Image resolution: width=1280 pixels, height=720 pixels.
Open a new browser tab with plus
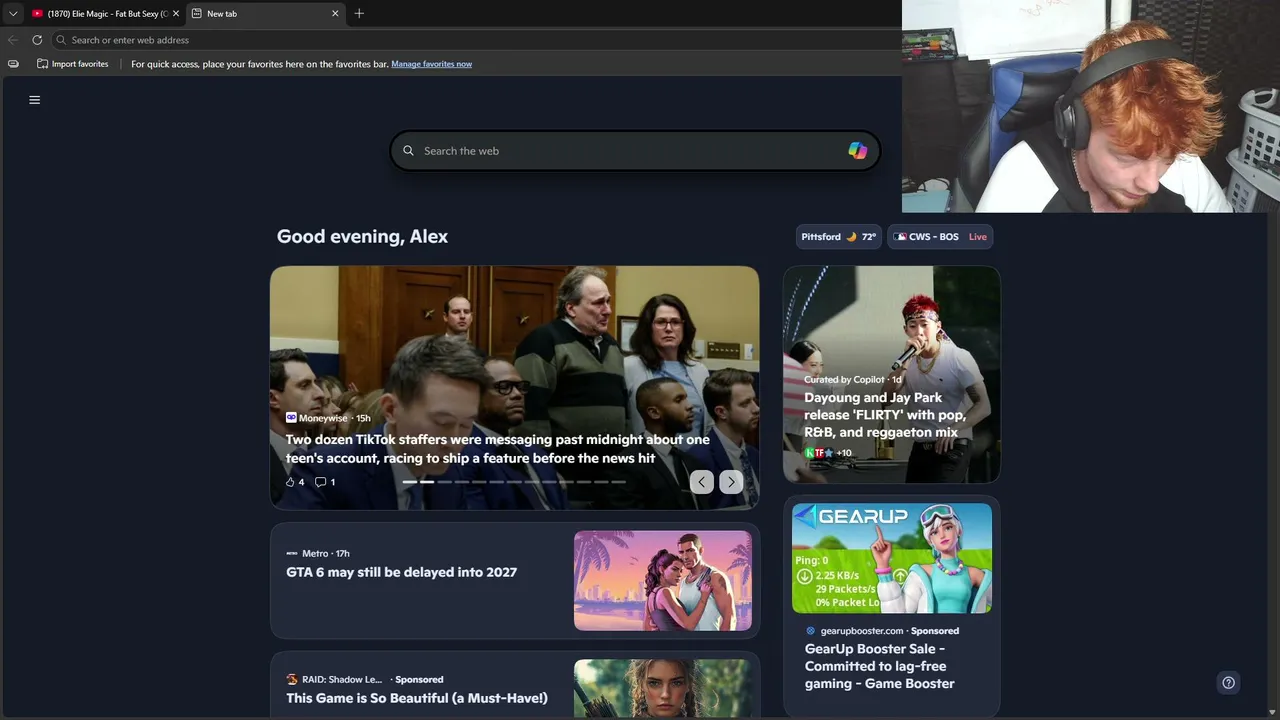(x=359, y=14)
